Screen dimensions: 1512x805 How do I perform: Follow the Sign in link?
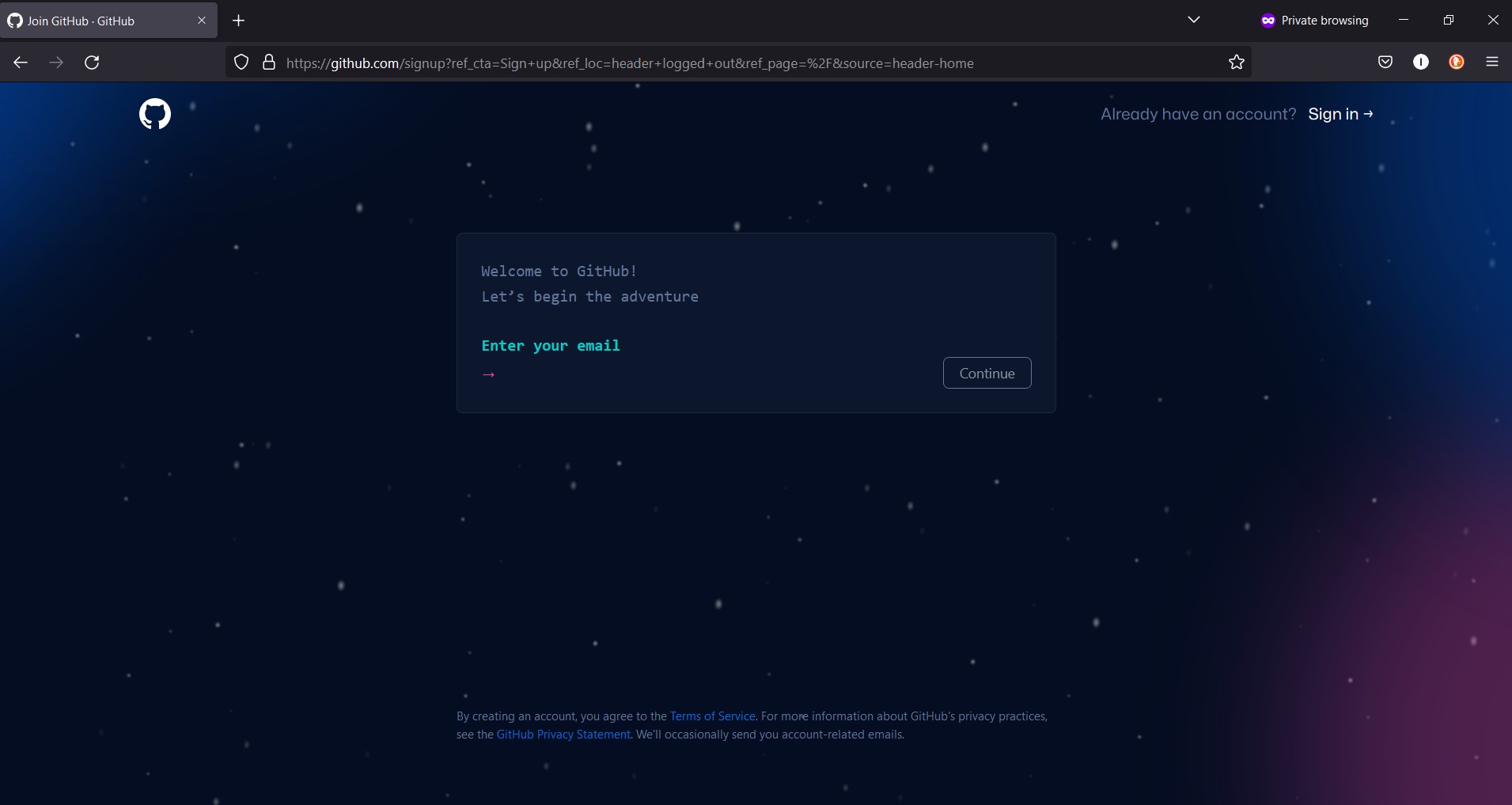point(1340,114)
